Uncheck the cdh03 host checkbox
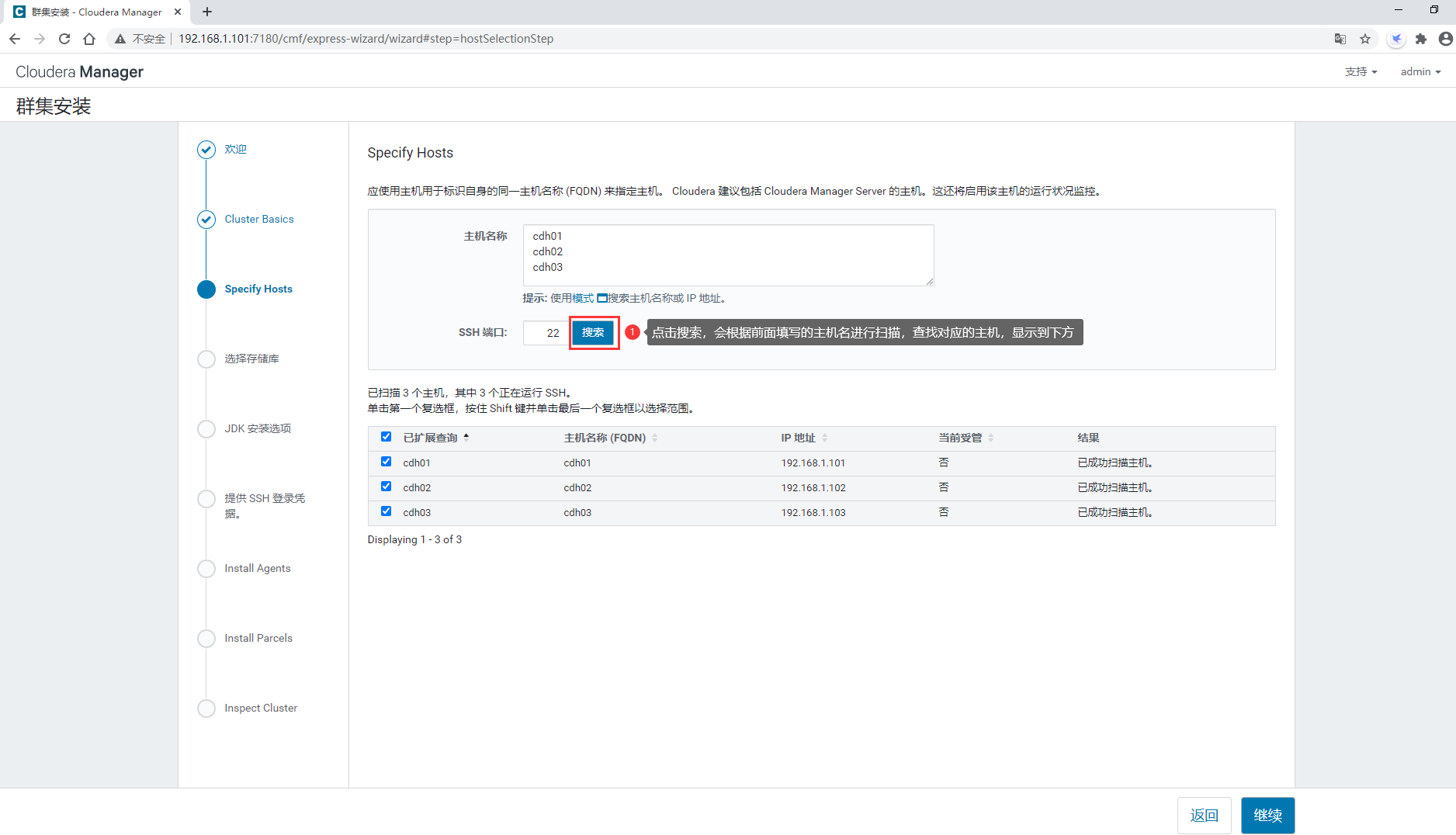The width and height of the screenshot is (1456, 835). 386,511
